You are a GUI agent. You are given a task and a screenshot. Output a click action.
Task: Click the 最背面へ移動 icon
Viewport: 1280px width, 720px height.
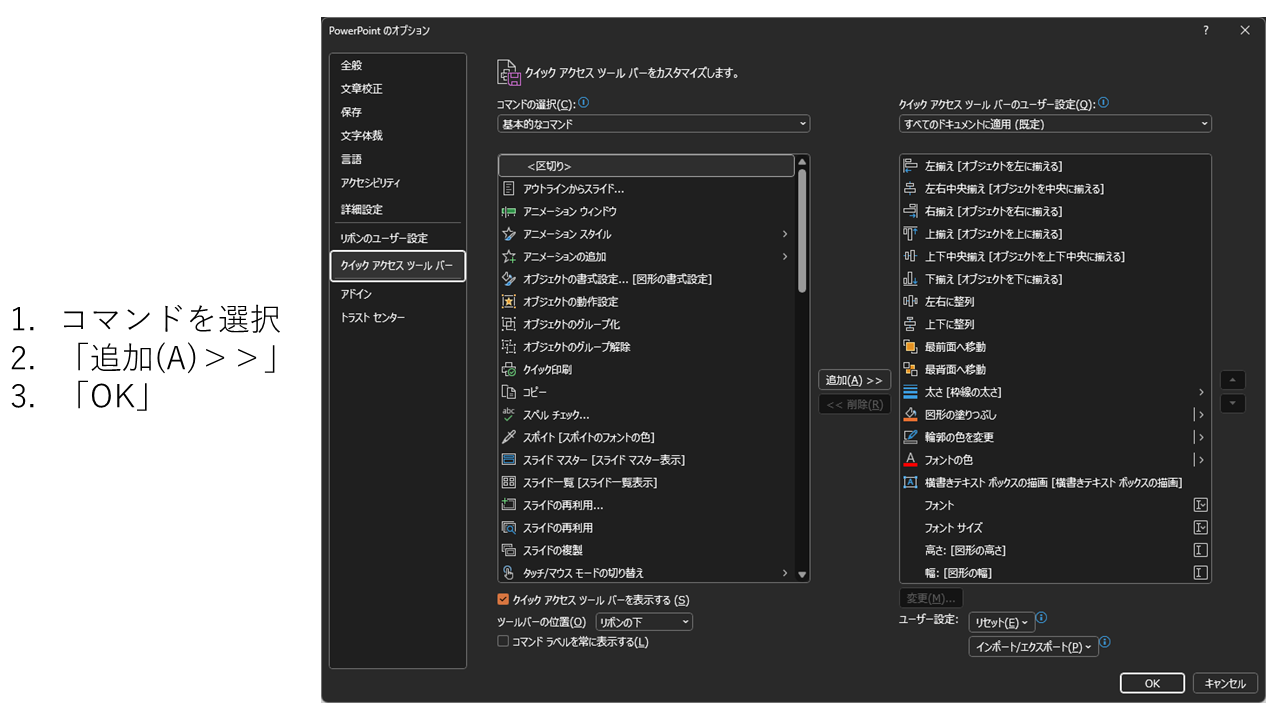[910, 369]
